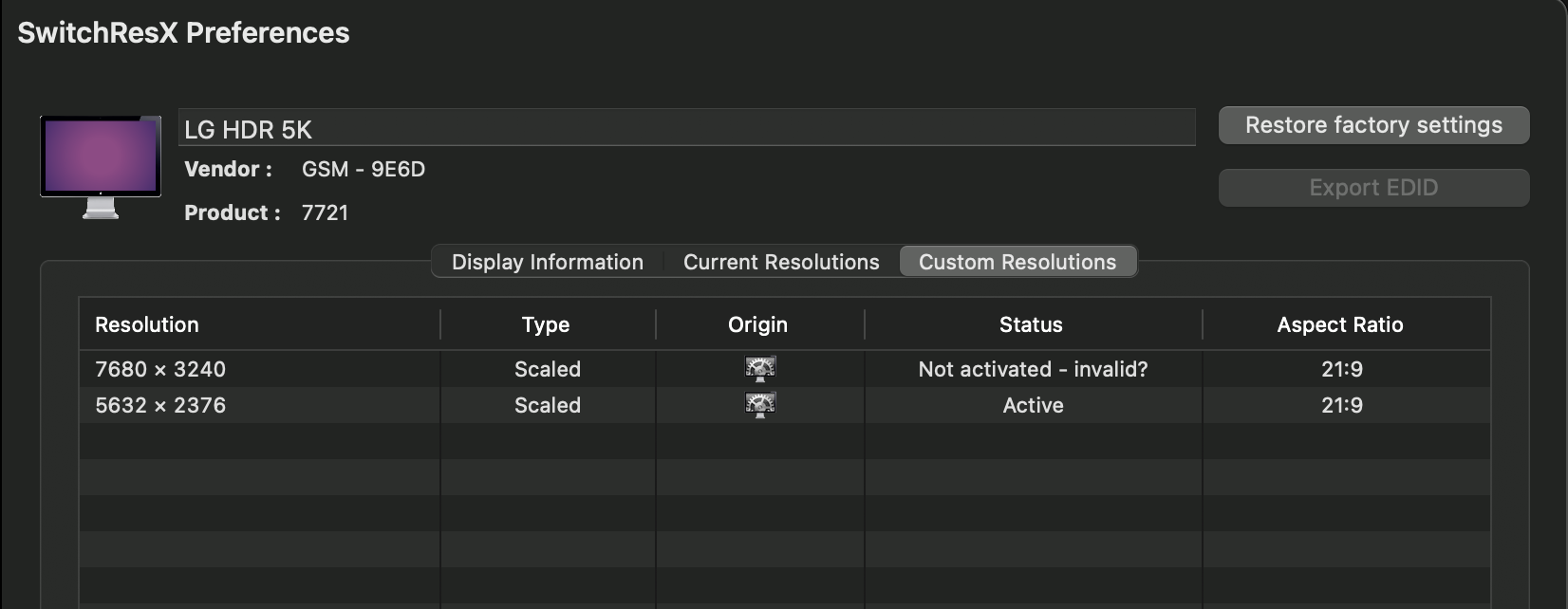The width and height of the screenshot is (1568, 609).
Task: Click the Scaled type of the 7680 × 3240 row
Action: [548, 369]
